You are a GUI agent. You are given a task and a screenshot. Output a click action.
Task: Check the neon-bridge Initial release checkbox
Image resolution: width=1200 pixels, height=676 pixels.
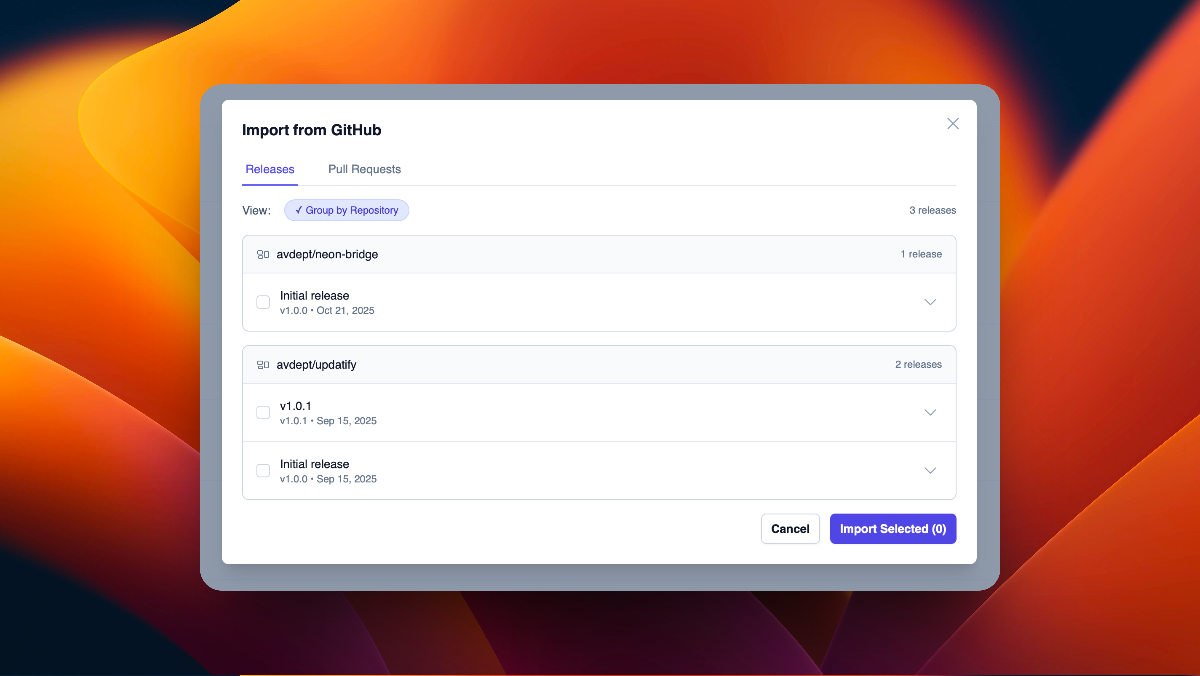tap(263, 302)
